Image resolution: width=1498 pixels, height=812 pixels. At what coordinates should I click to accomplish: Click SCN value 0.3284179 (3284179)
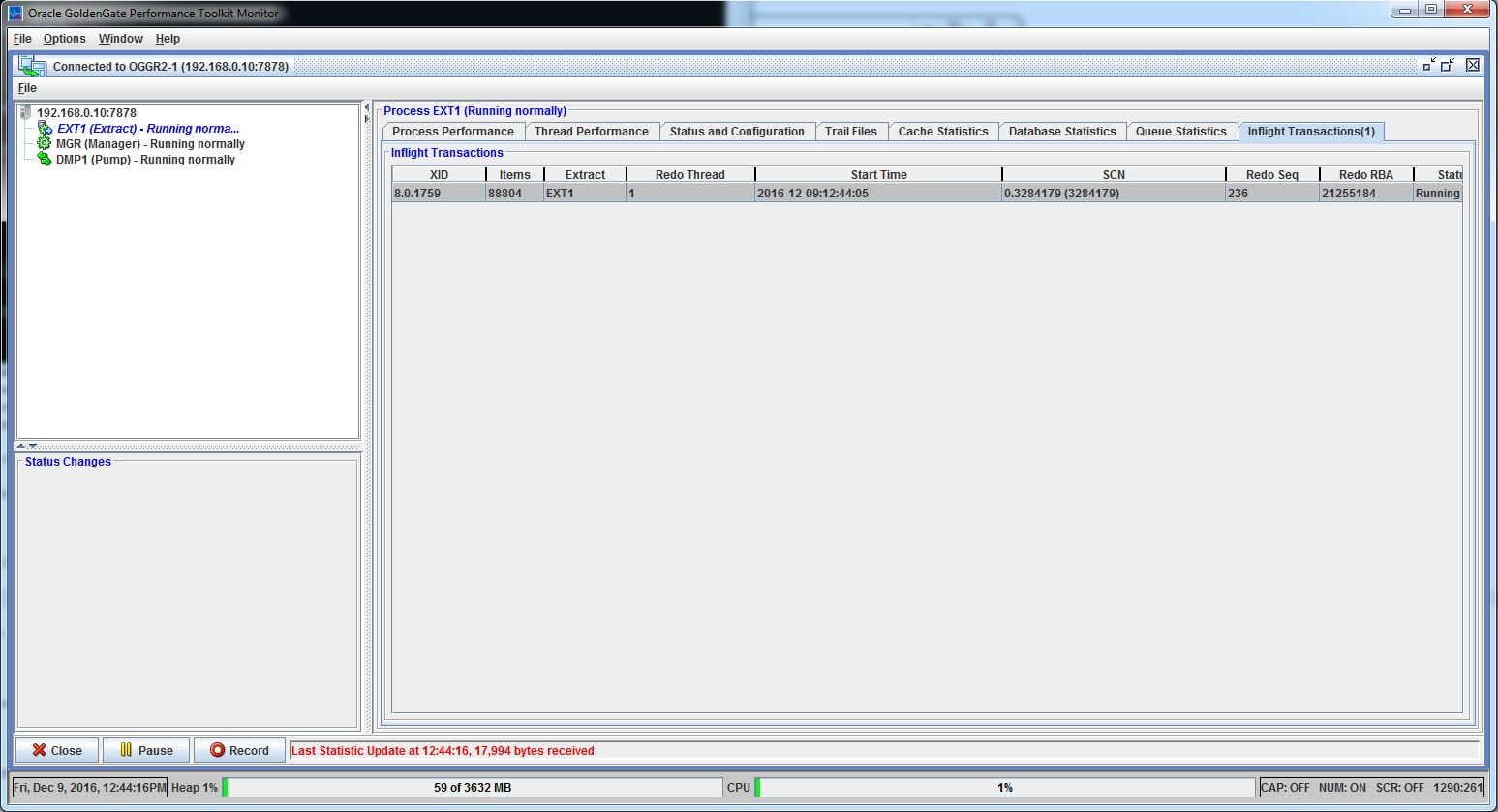pos(1114,194)
